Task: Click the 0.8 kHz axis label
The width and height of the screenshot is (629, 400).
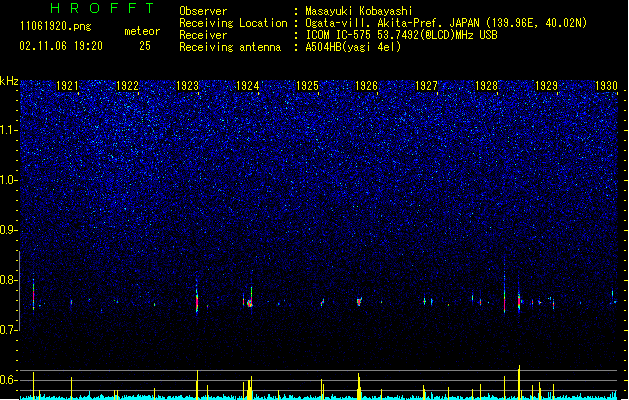Action: [x=9, y=280]
